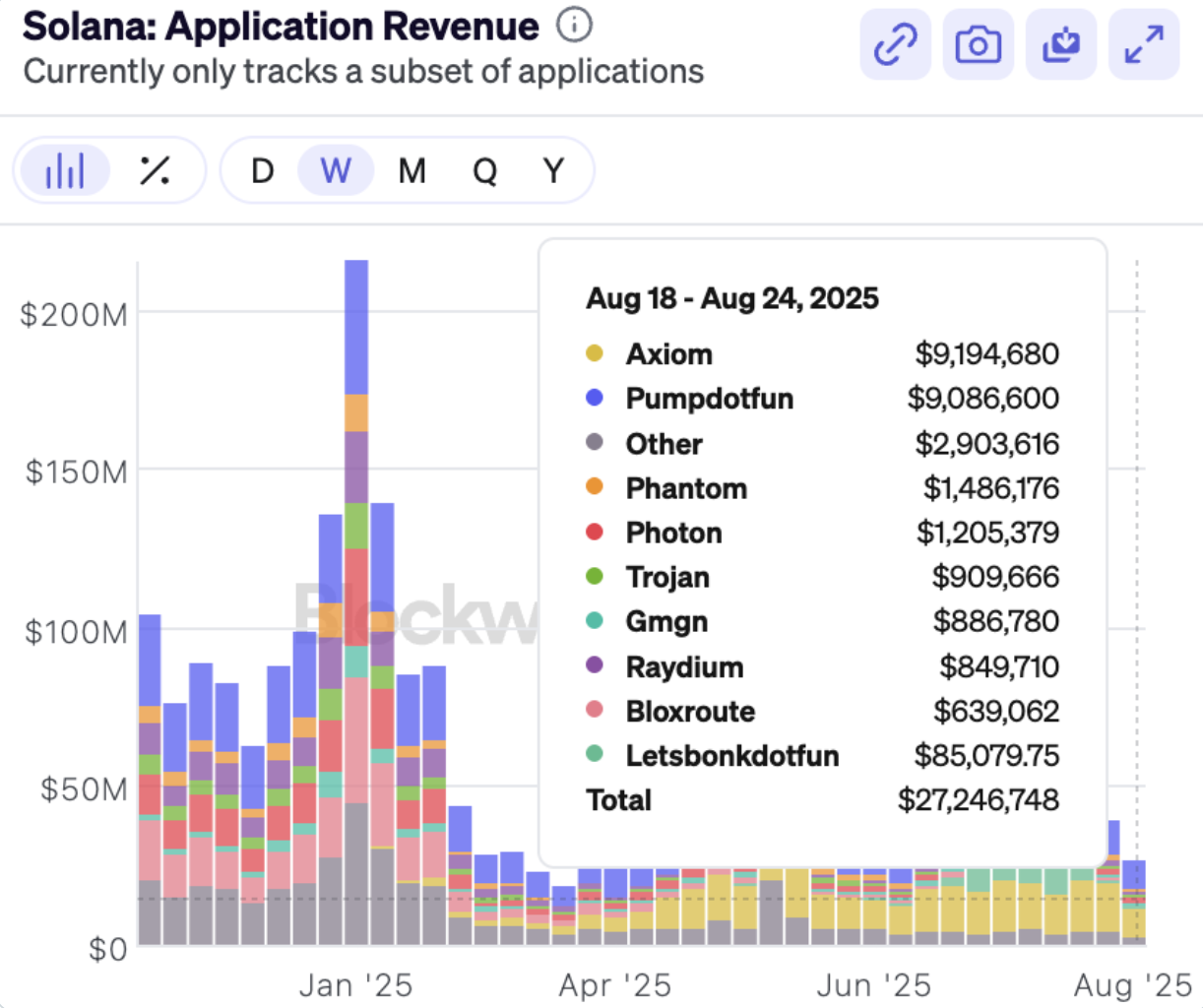Screen dimensions: 1203x1008
Task: Click the Total value $27,246,748
Action: (979, 799)
